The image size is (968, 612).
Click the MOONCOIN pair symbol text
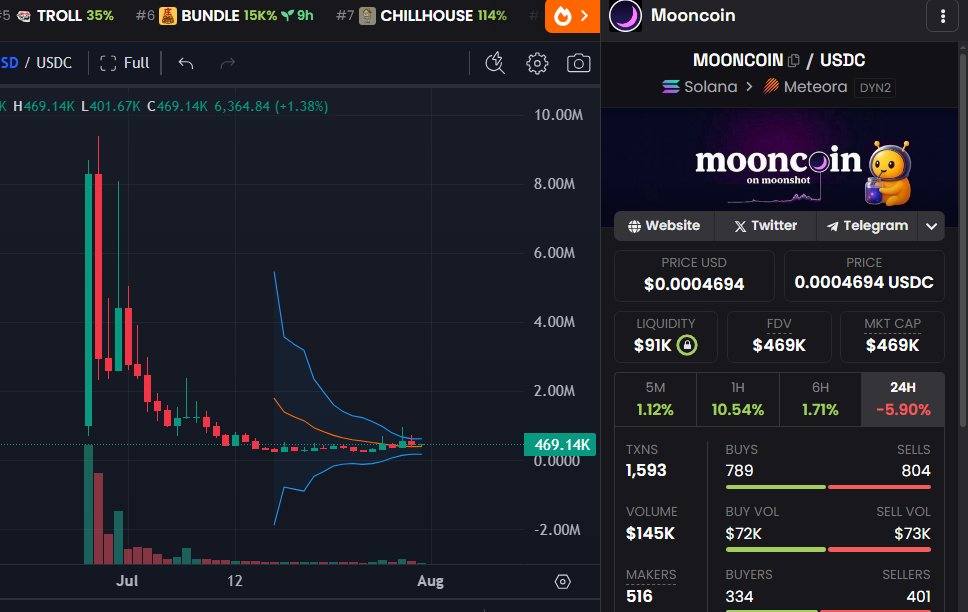pos(738,61)
